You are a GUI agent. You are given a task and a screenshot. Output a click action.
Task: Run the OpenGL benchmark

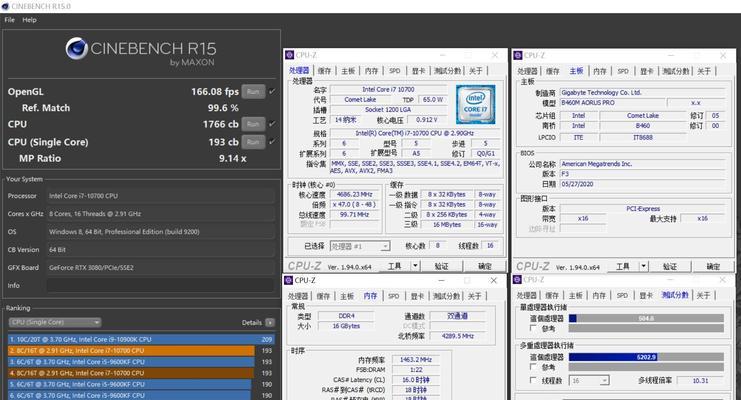253,91
